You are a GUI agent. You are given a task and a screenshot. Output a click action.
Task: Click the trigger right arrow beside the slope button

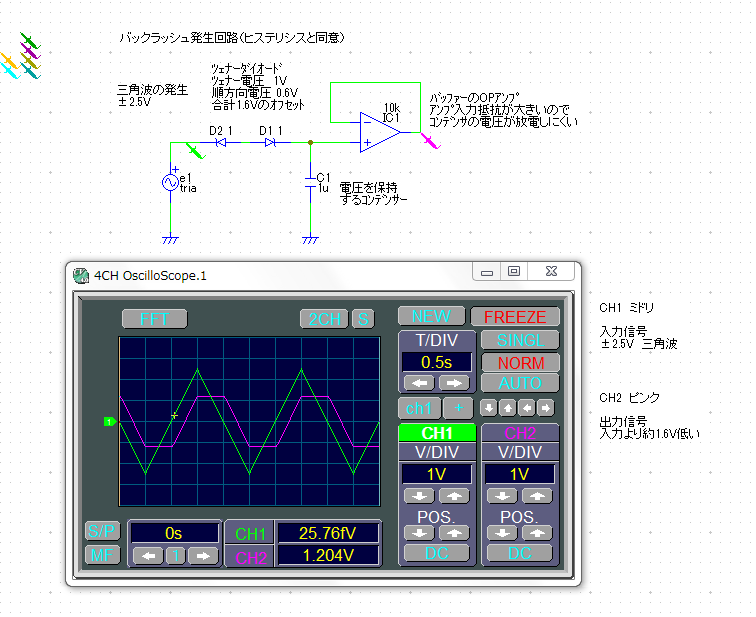(545, 408)
